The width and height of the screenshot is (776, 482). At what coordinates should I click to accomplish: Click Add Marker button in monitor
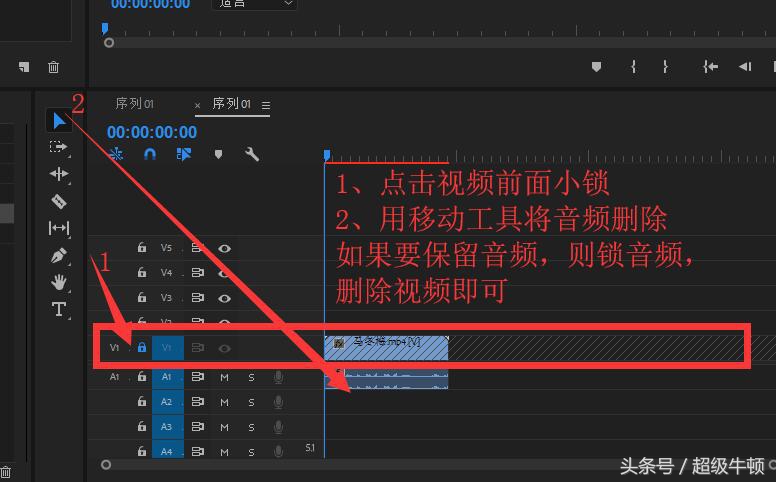click(x=596, y=67)
